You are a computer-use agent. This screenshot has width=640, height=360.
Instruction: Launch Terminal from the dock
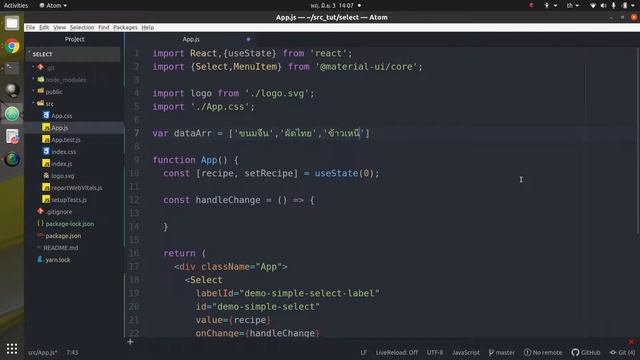(12, 68)
